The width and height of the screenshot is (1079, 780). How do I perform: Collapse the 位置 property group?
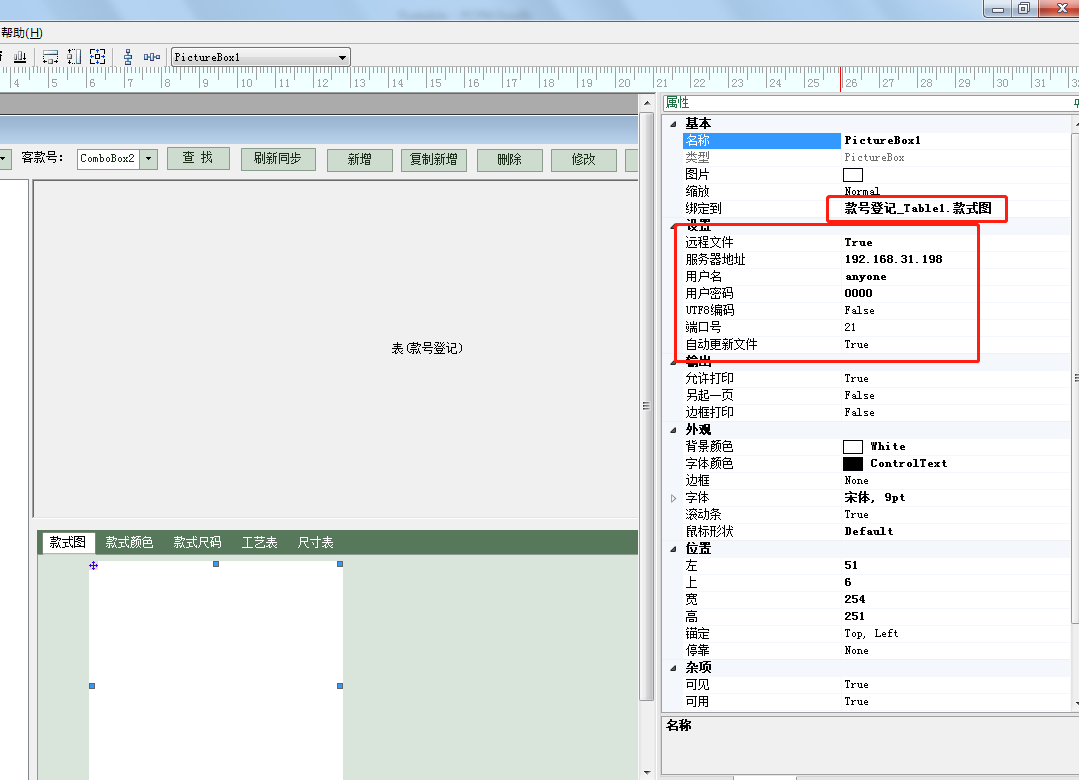point(673,549)
